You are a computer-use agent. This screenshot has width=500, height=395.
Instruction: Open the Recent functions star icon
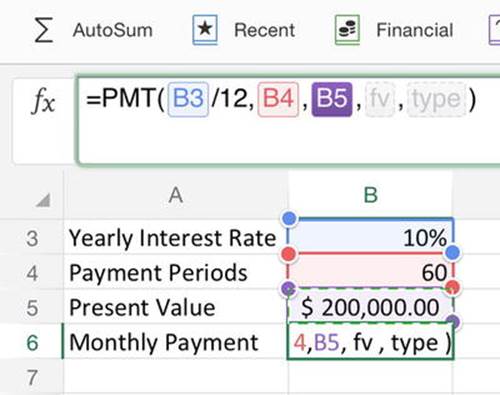coord(205,30)
